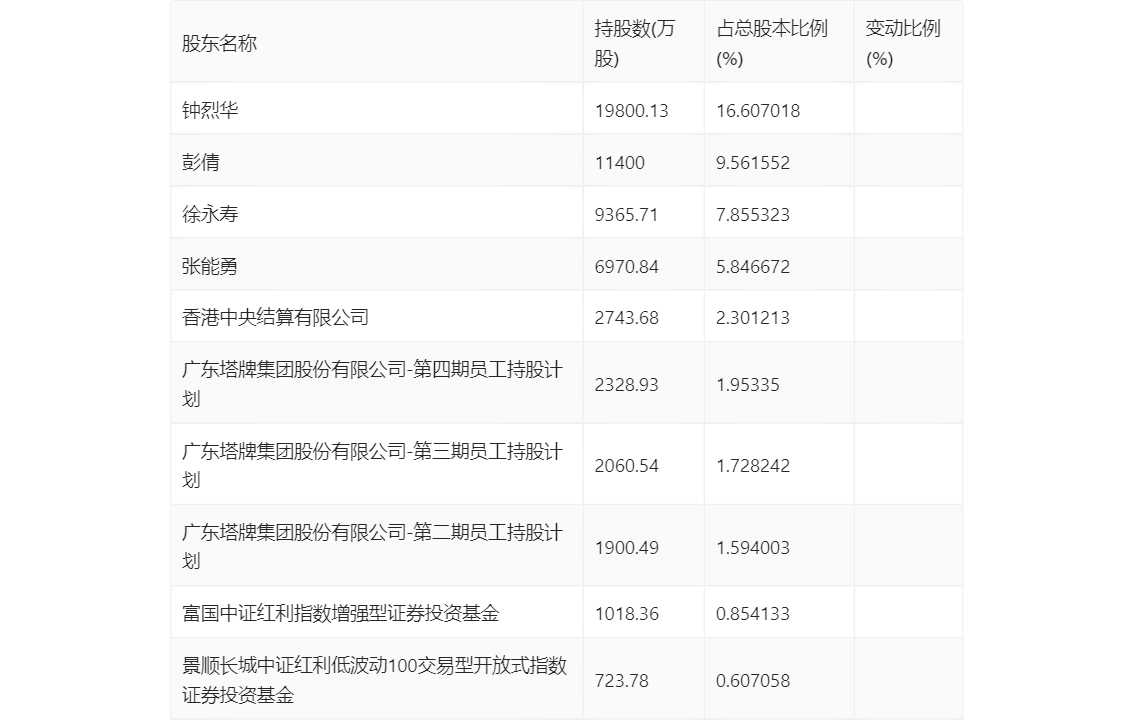Select the value 11400
1134x720 pixels.
pos(620,163)
